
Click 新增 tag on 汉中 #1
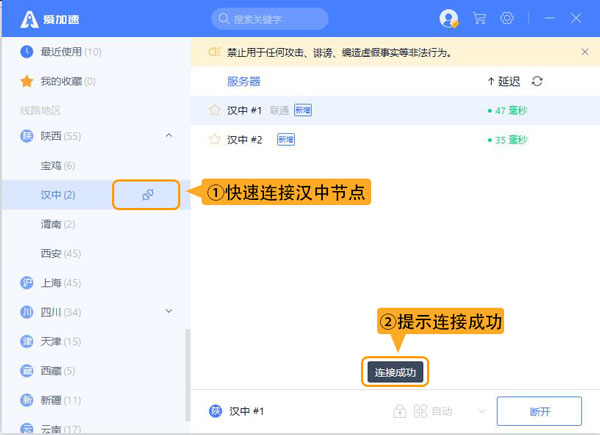303,110
